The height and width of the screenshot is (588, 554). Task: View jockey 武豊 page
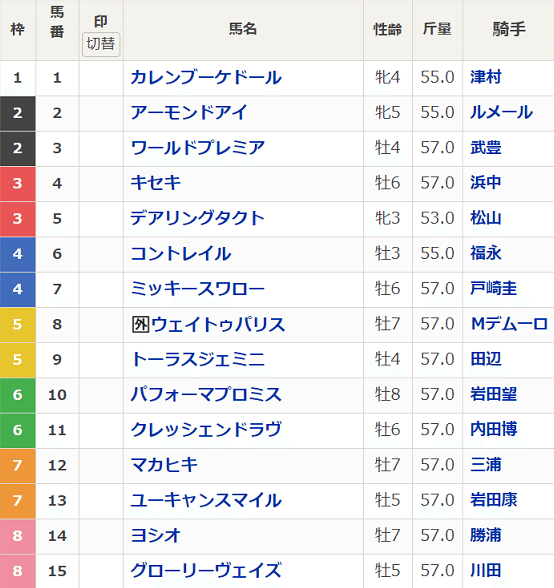[x=486, y=148]
